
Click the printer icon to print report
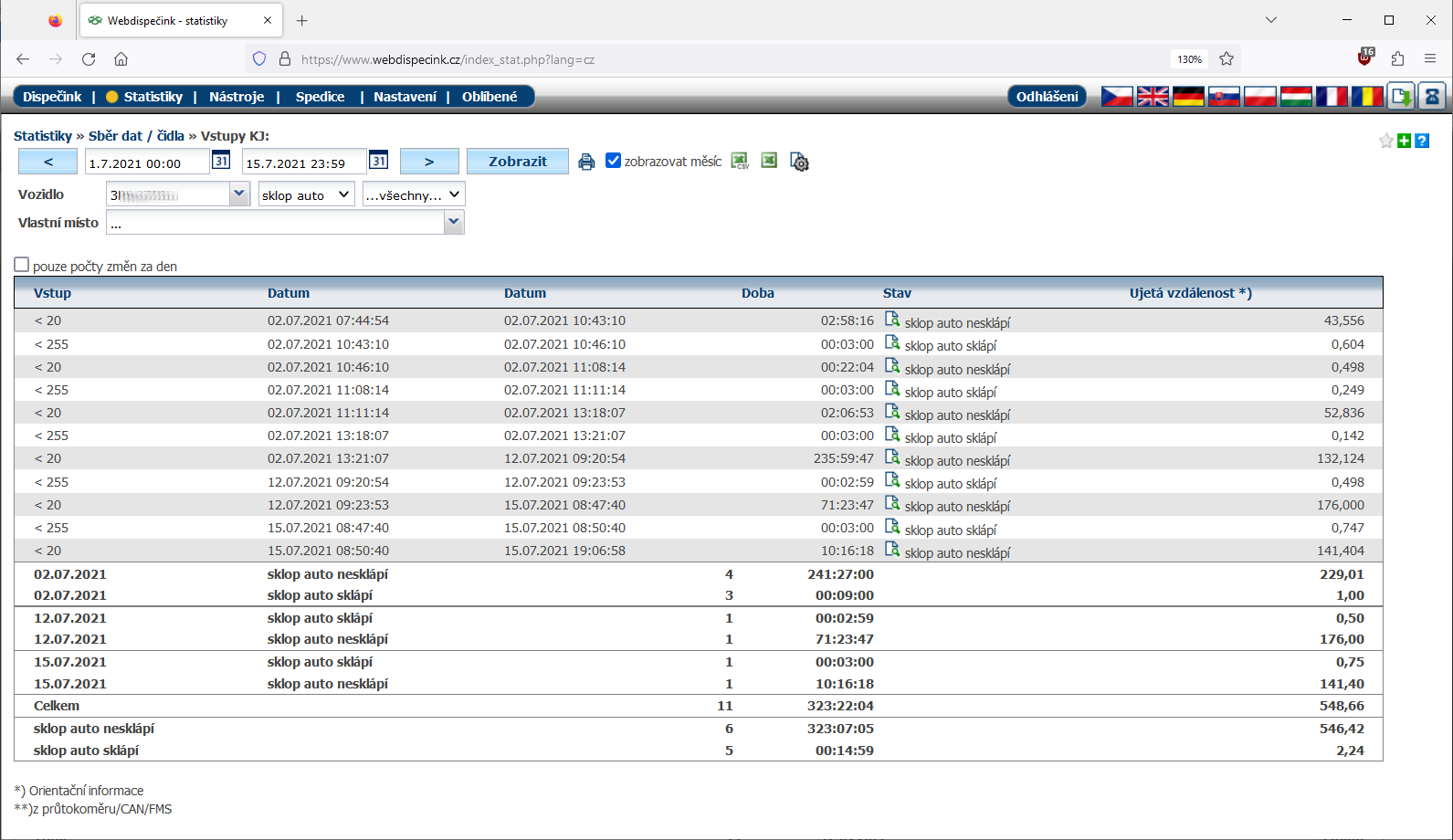tap(586, 162)
